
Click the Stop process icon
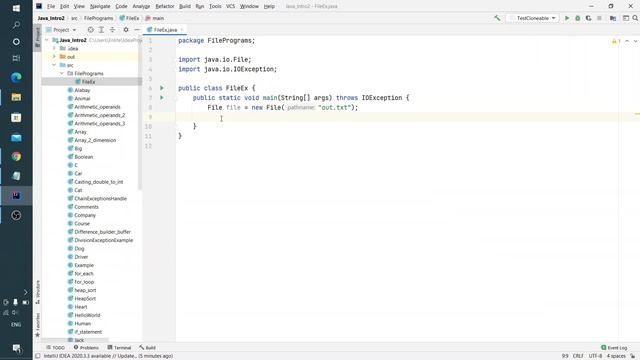click(x=599, y=18)
